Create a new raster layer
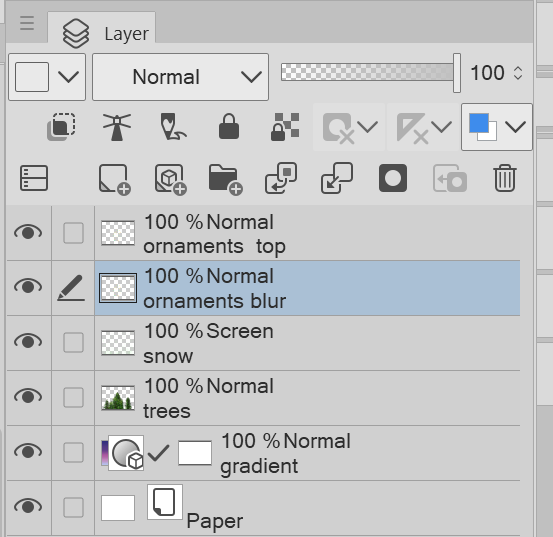Viewport: 553px width, 537px height. 115,179
